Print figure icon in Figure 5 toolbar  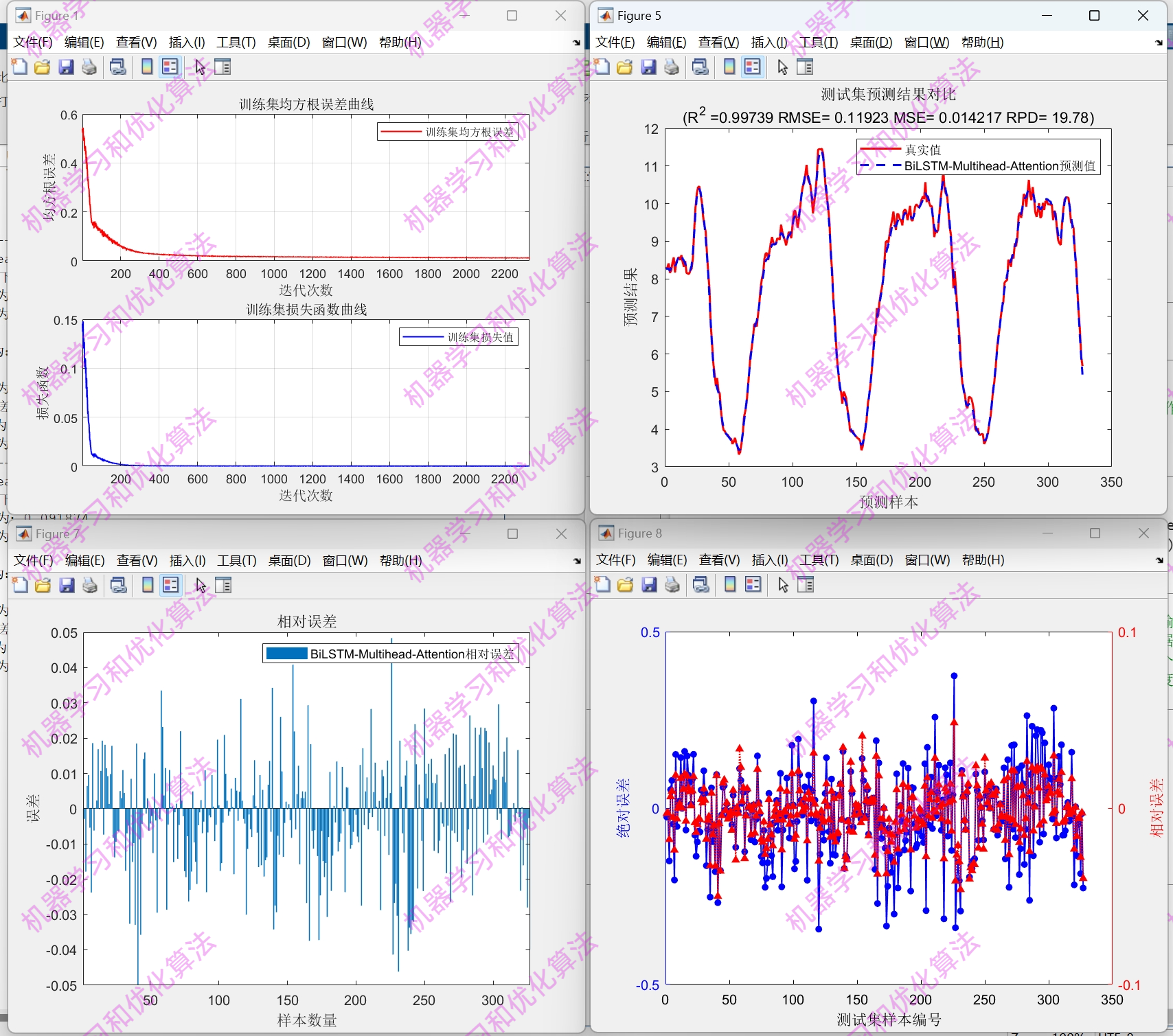(672, 67)
